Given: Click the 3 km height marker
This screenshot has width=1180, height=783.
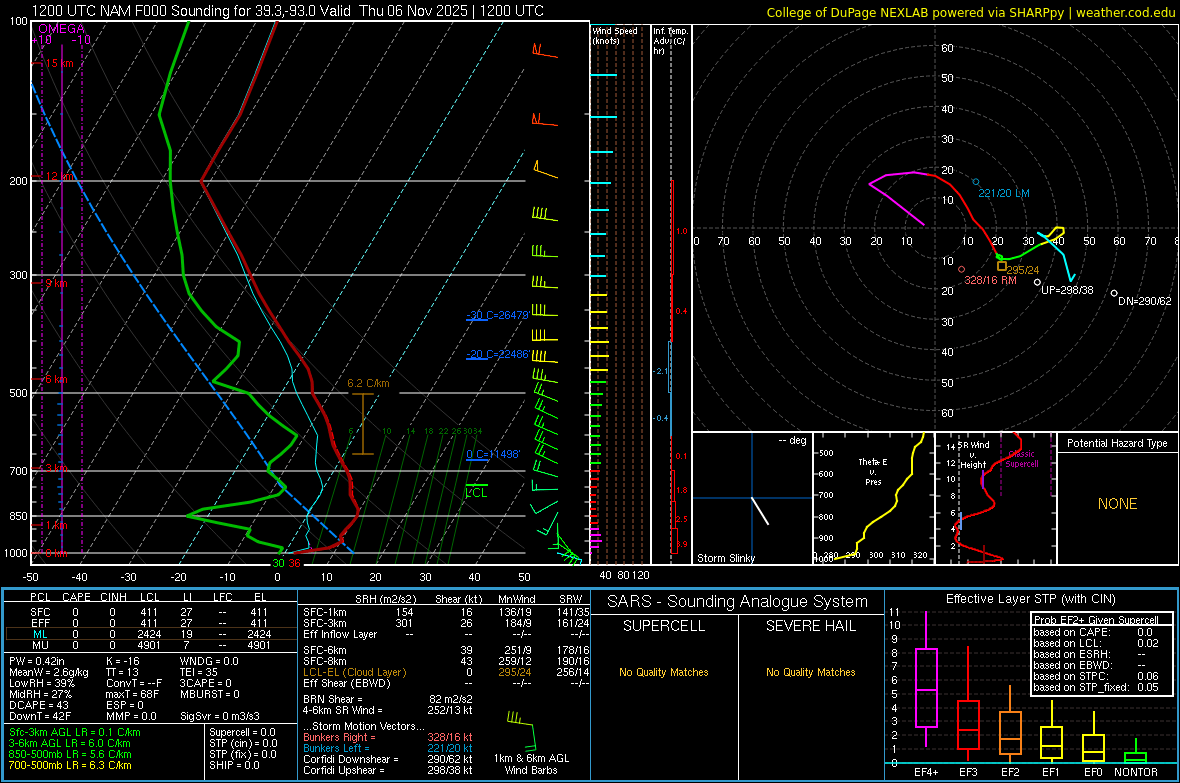Looking at the screenshot, I should click(x=56, y=468).
